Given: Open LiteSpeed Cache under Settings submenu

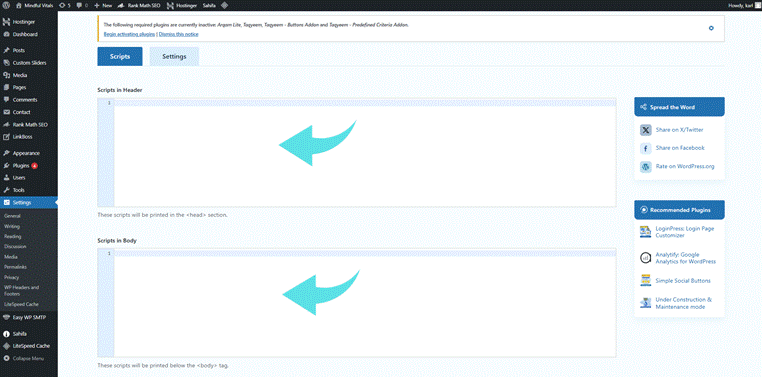Looking at the screenshot, I should pyautogui.click(x=21, y=304).
